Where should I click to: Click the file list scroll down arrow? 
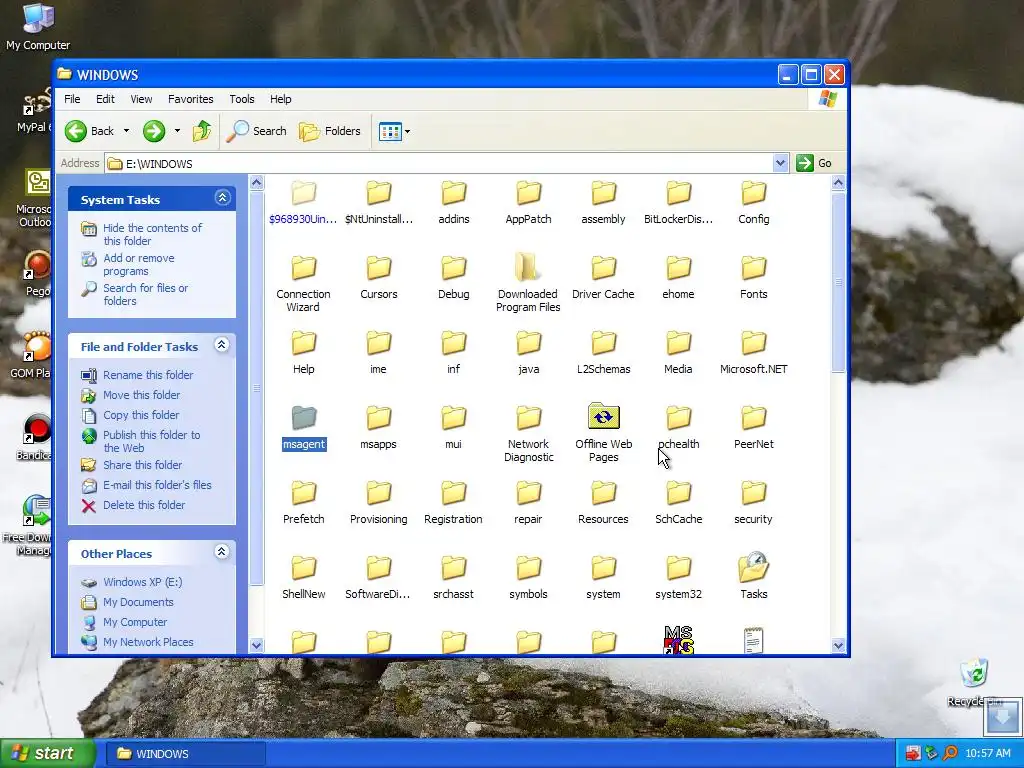click(839, 645)
